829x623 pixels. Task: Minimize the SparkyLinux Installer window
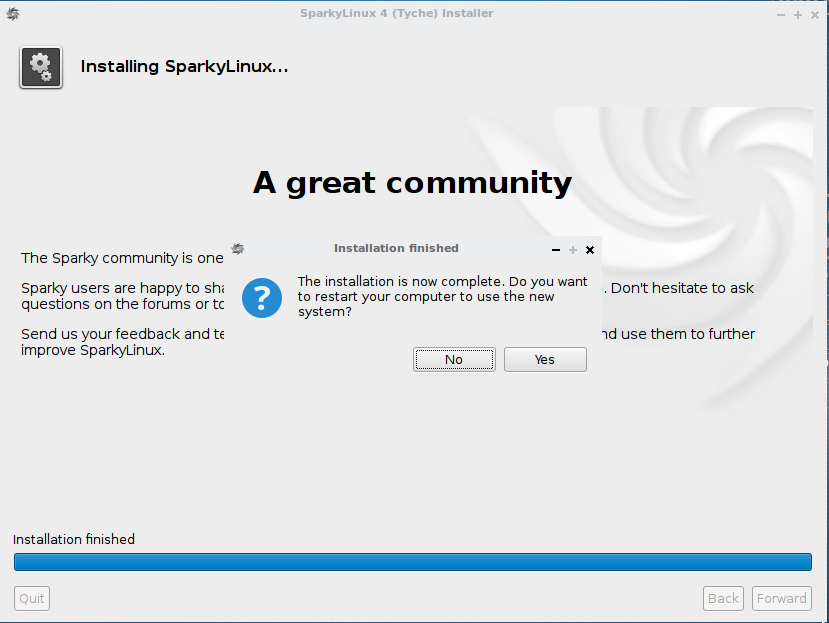[781, 15]
